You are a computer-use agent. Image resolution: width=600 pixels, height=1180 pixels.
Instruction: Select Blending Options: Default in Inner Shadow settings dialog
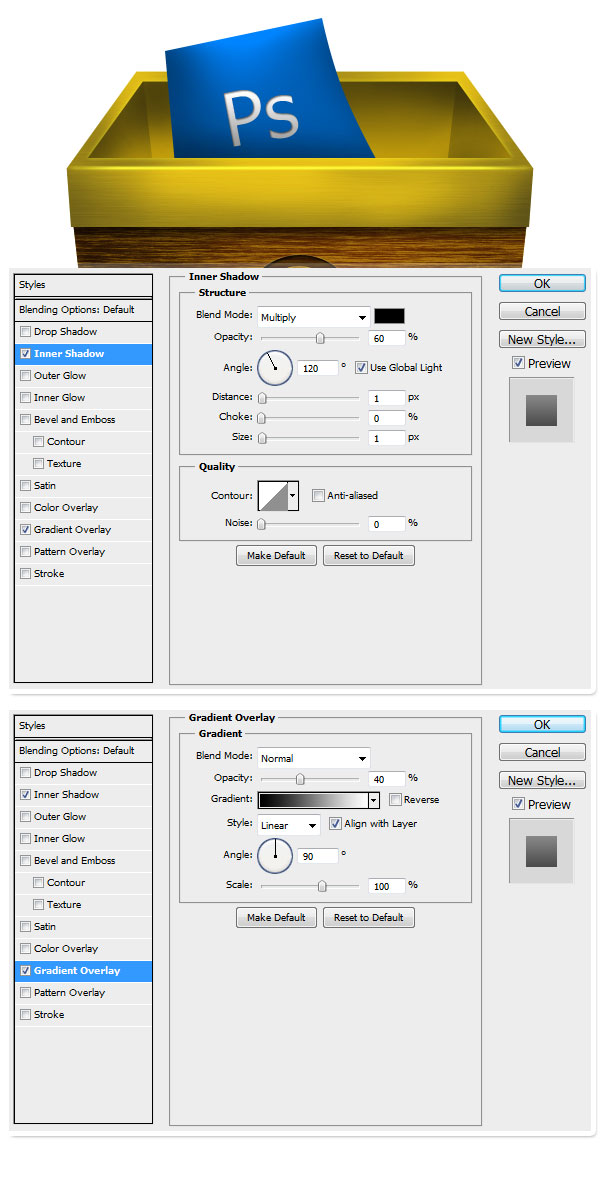click(84, 310)
